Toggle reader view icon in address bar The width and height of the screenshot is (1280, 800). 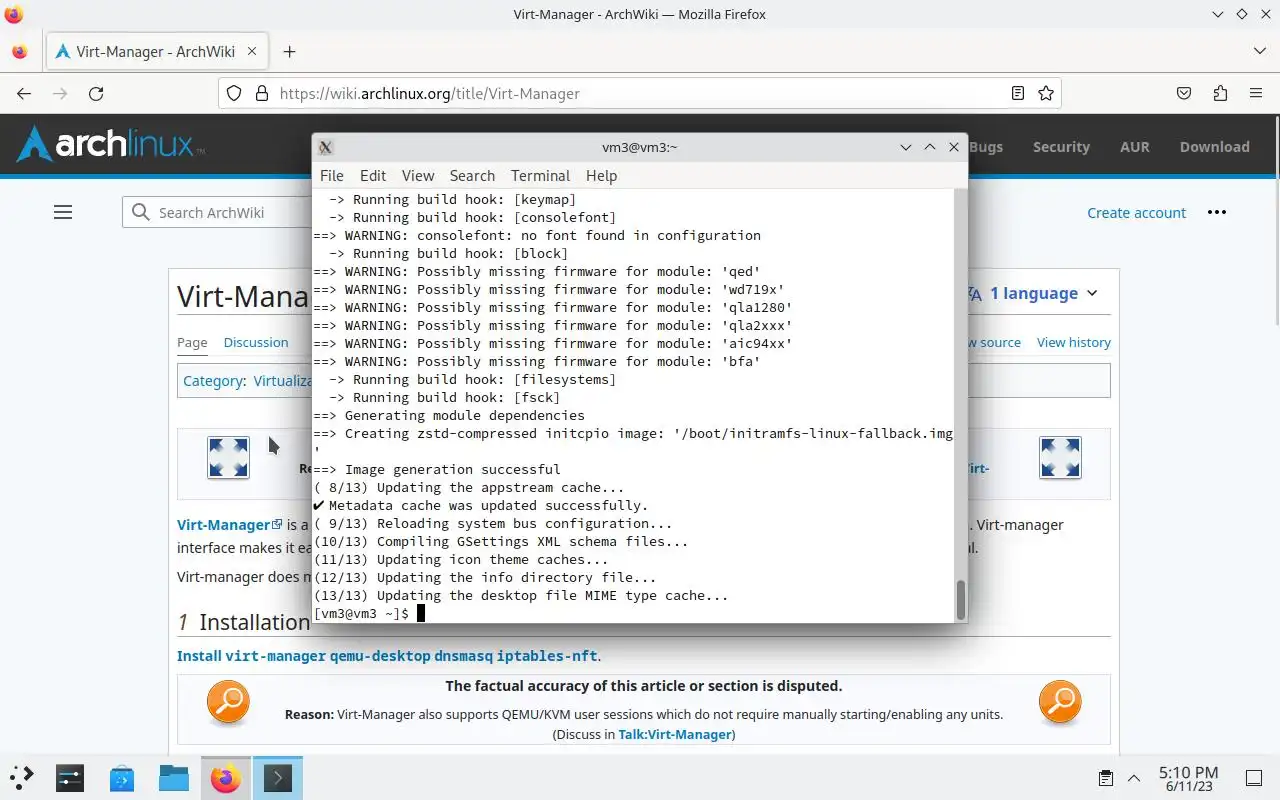point(1018,93)
